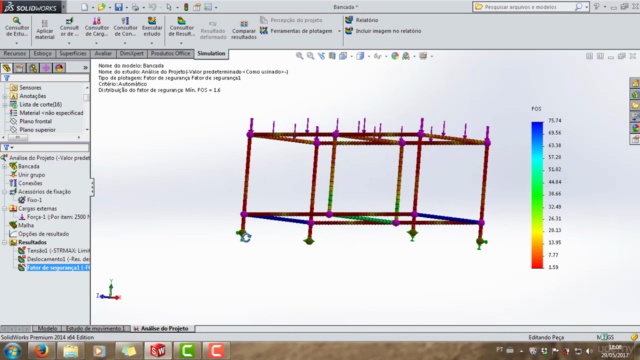This screenshot has height=360, width=640.
Task: Collapse Cargas externas node
Action: 4,209
